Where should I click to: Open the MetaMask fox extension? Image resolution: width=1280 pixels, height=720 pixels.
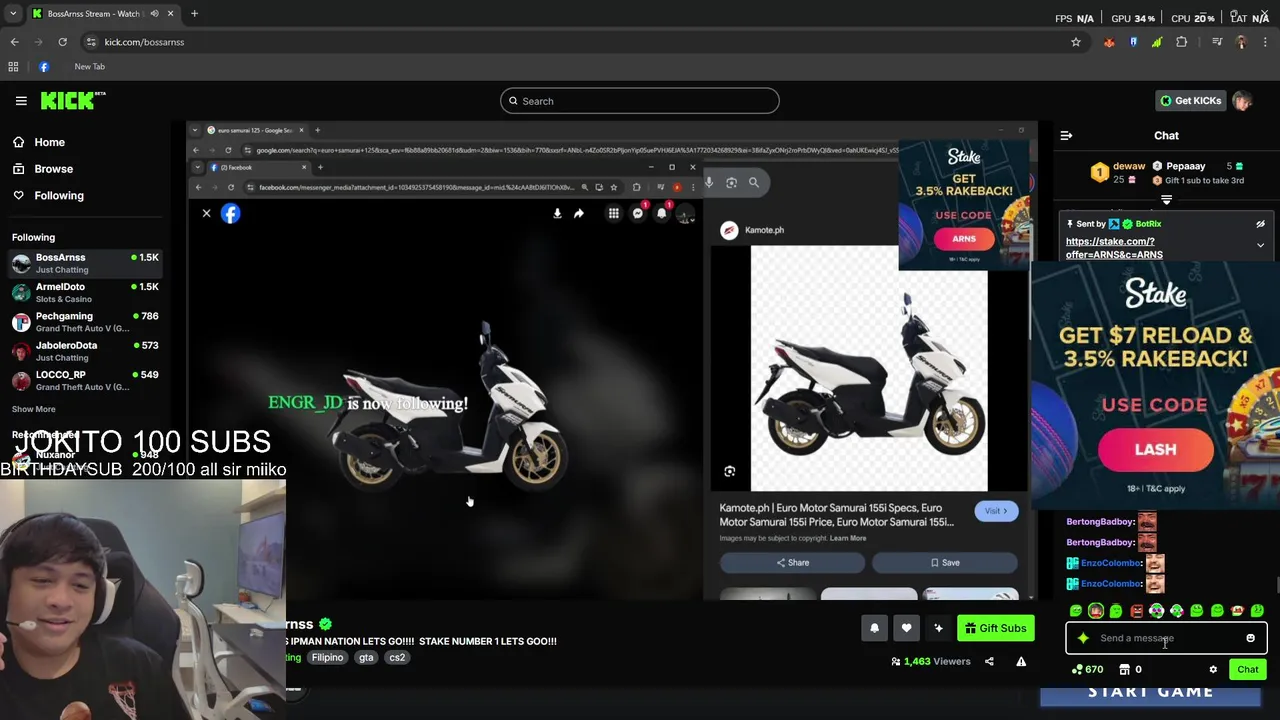click(x=1109, y=42)
